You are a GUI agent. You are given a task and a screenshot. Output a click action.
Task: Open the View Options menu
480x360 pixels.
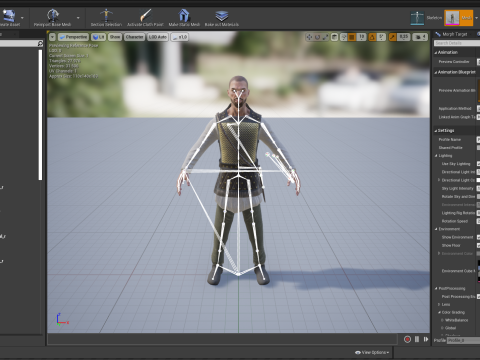pyautogui.click(x=372, y=352)
